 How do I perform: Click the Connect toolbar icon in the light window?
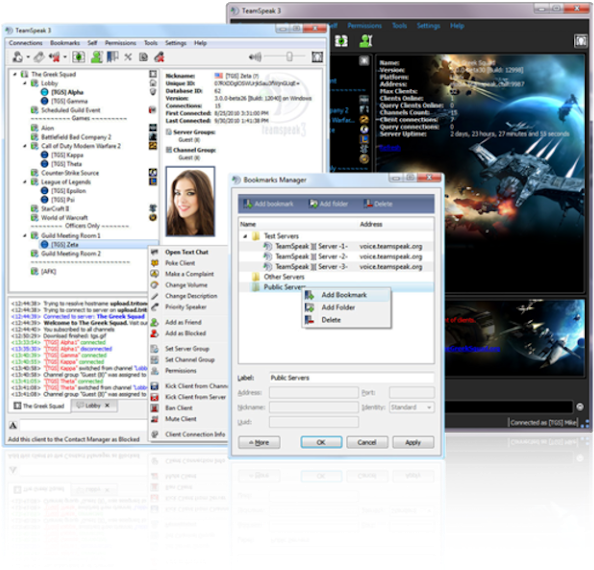click(x=17, y=57)
